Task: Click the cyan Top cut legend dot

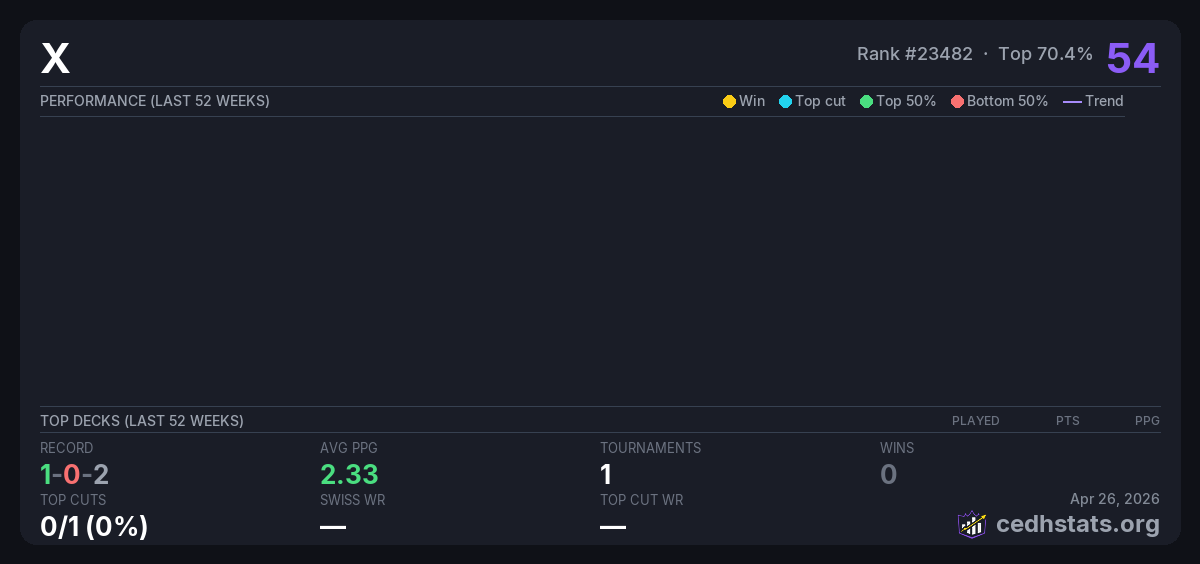Action: click(785, 101)
